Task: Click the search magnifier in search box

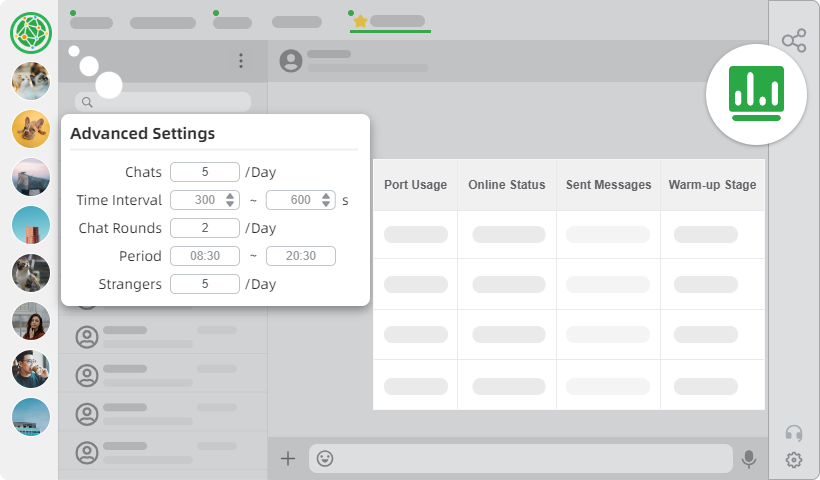Action: [x=87, y=102]
